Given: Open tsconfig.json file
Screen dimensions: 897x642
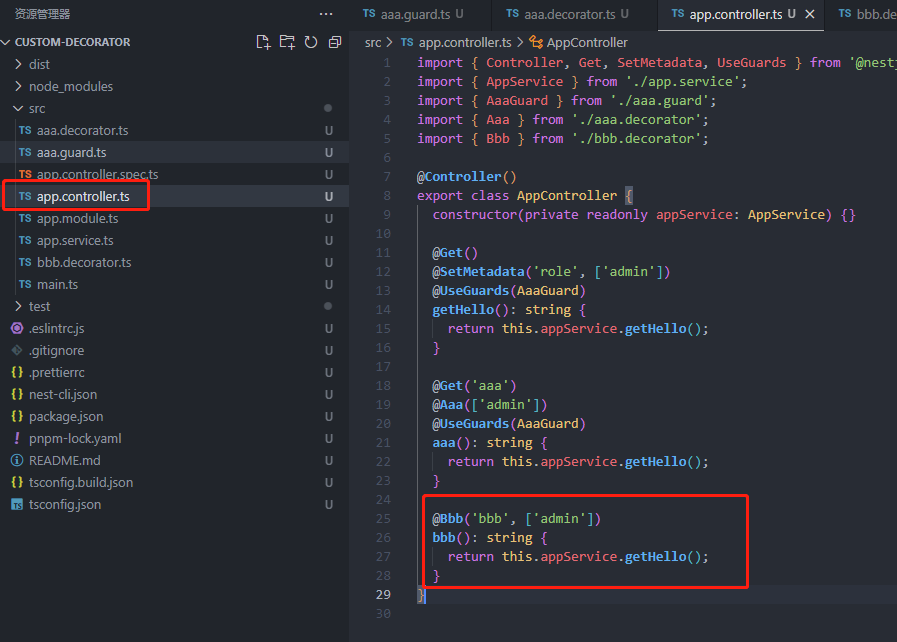Looking at the screenshot, I should click(x=174, y=505).
